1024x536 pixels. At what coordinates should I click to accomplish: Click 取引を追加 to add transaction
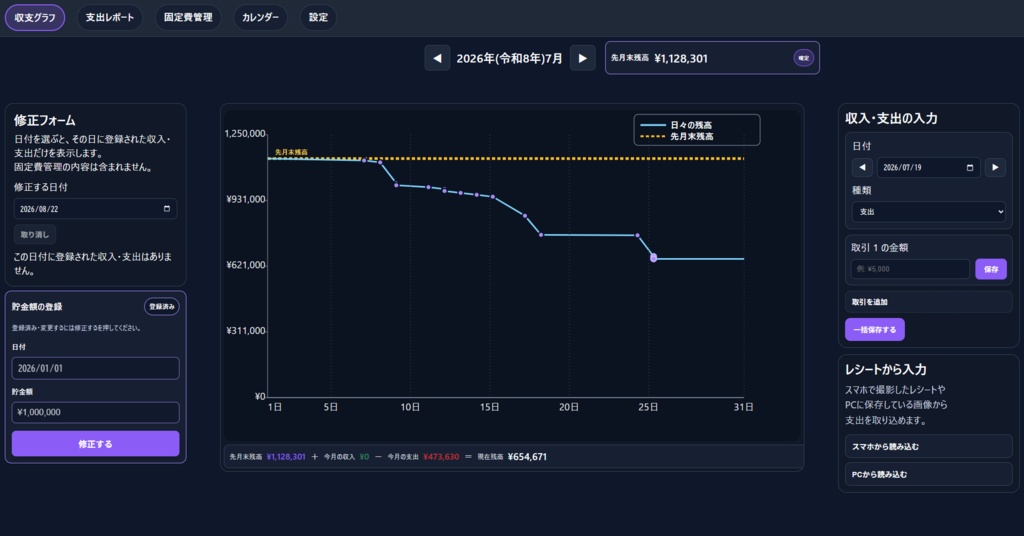[x=928, y=302]
